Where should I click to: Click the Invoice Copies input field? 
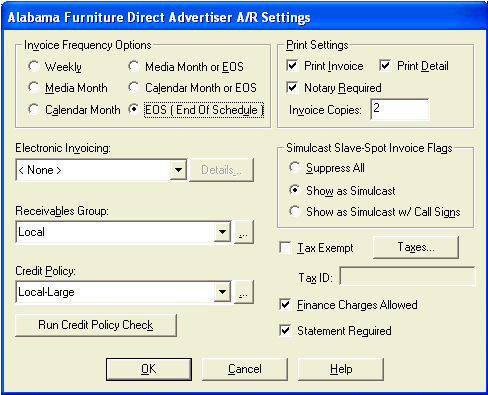(400, 109)
